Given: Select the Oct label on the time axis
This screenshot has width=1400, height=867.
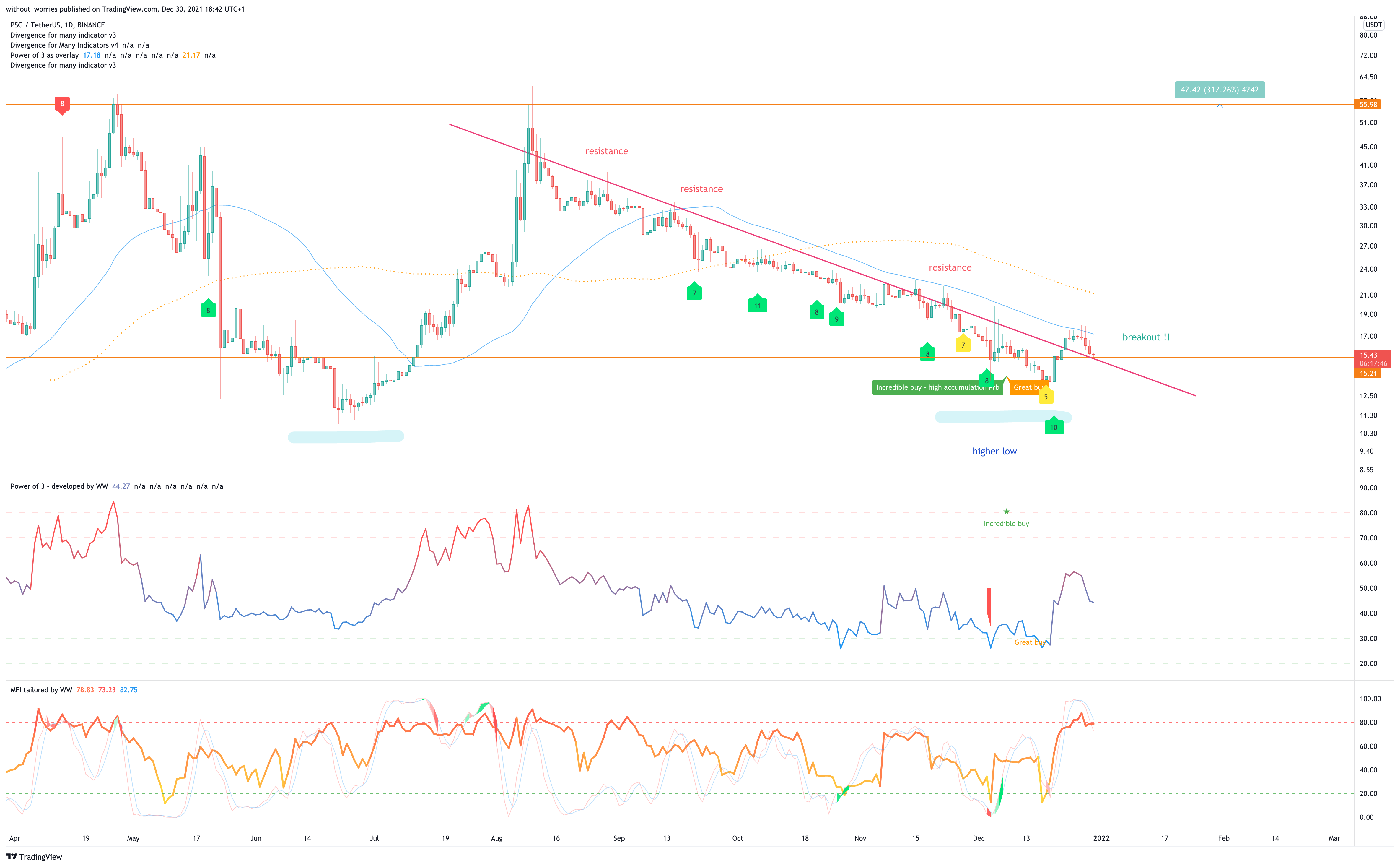Looking at the screenshot, I should click(x=738, y=838).
